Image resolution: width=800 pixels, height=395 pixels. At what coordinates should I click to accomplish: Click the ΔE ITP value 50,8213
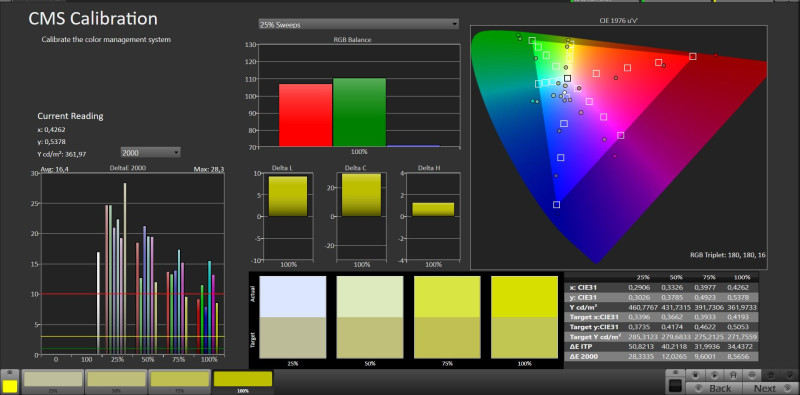coord(640,347)
